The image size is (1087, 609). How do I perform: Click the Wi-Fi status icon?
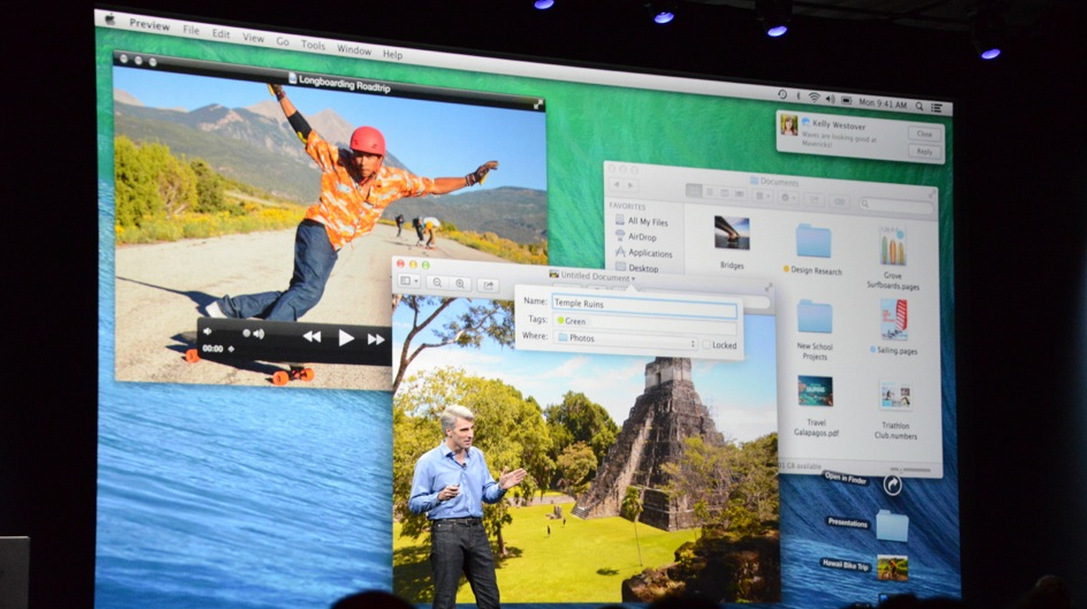814,97
